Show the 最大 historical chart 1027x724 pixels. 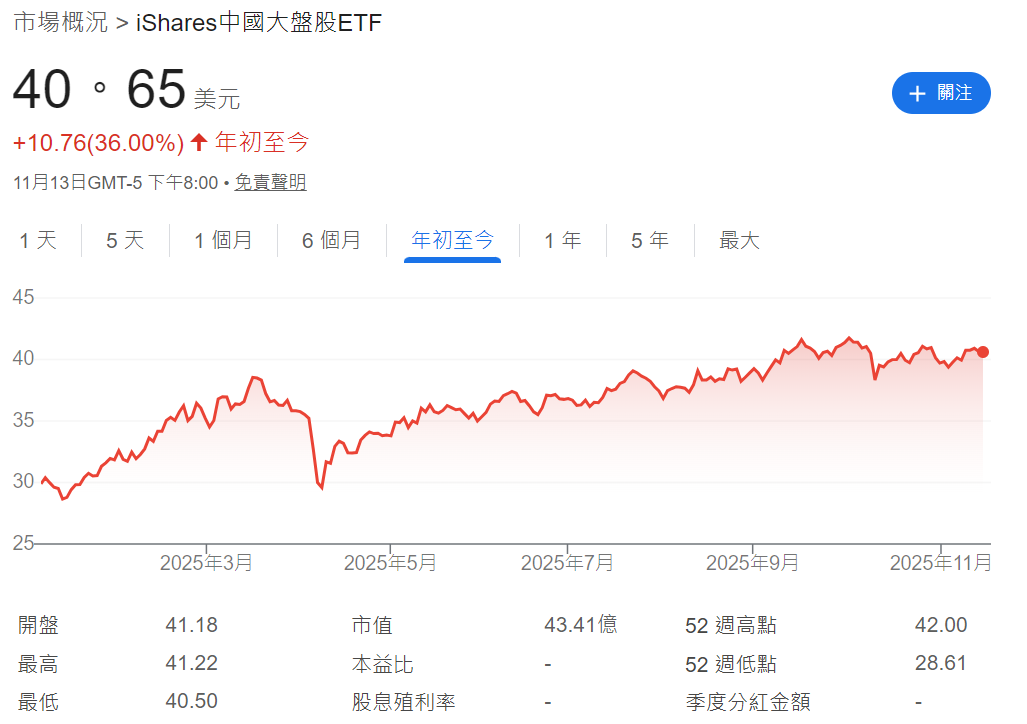tap(739, 240)
